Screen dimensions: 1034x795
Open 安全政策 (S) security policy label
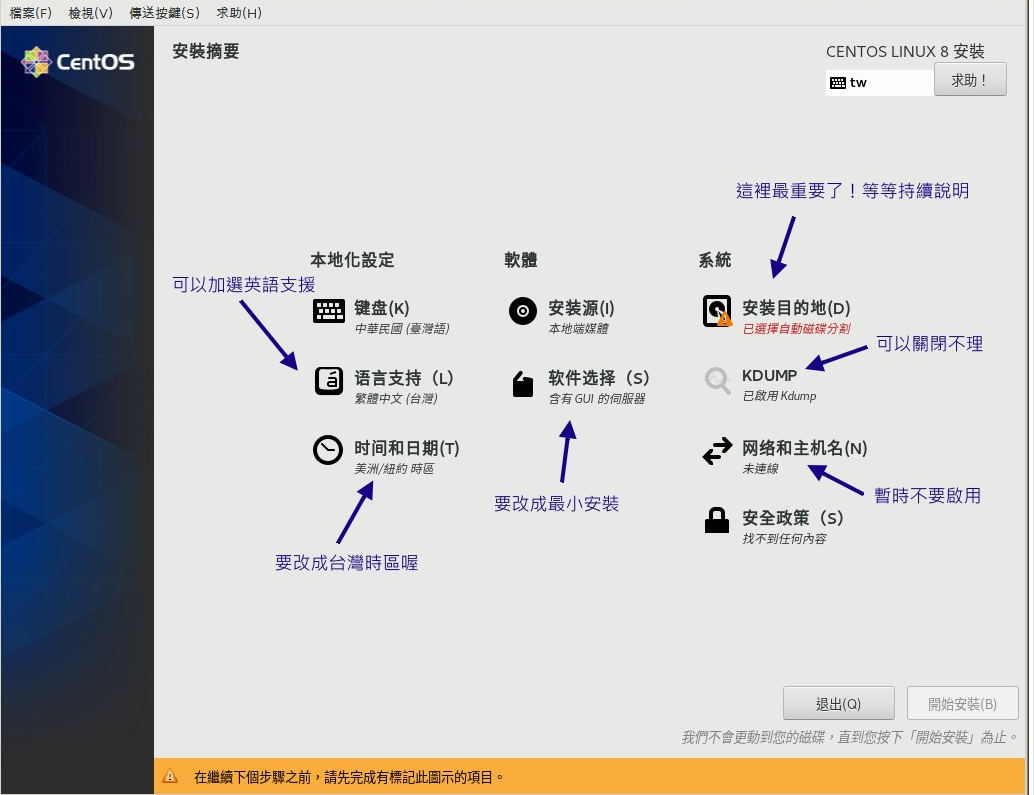click(x=793, y=517)
